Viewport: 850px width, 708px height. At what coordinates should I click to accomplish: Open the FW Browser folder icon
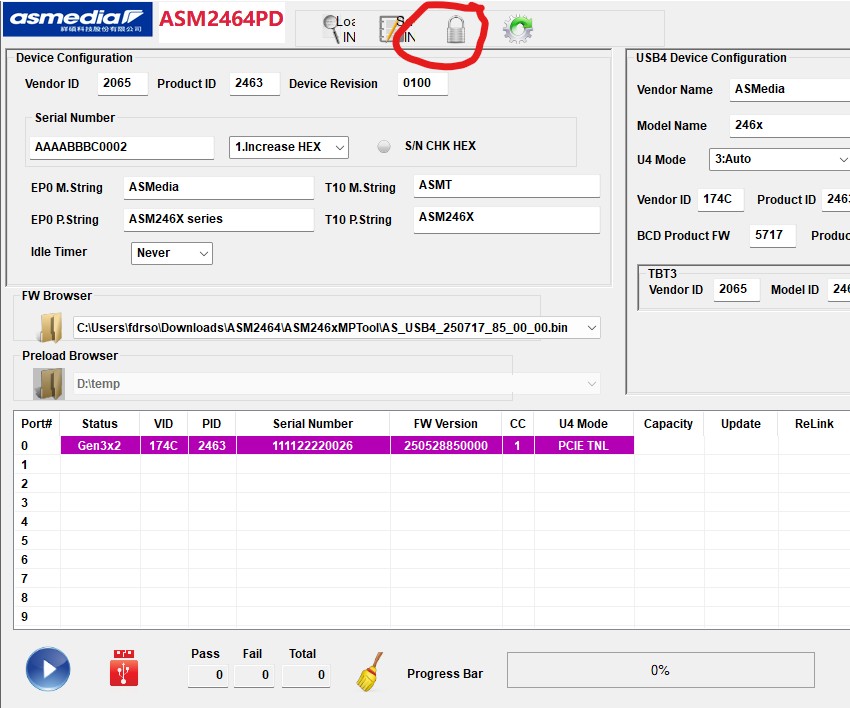48,327
